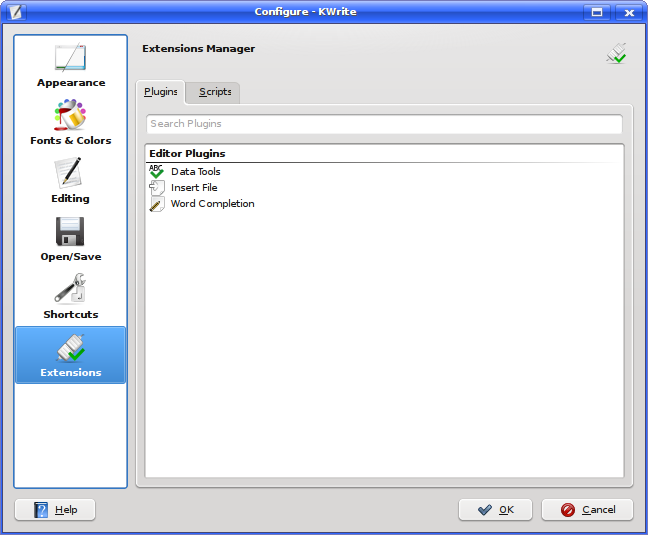Open the Shortcuts settings page

point(71,297)
